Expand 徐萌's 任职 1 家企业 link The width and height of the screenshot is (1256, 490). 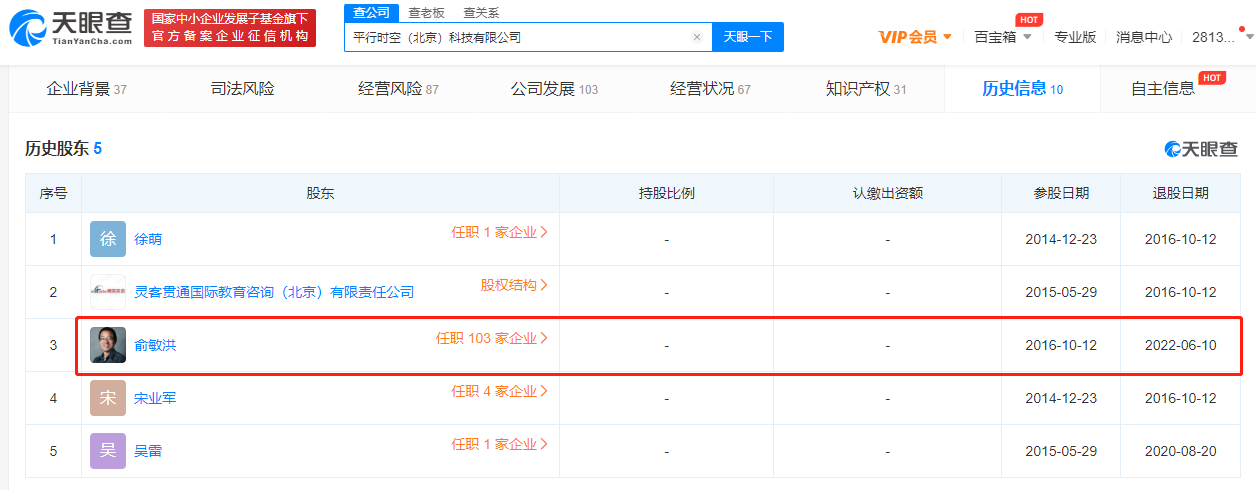click(x=499, y=232)
